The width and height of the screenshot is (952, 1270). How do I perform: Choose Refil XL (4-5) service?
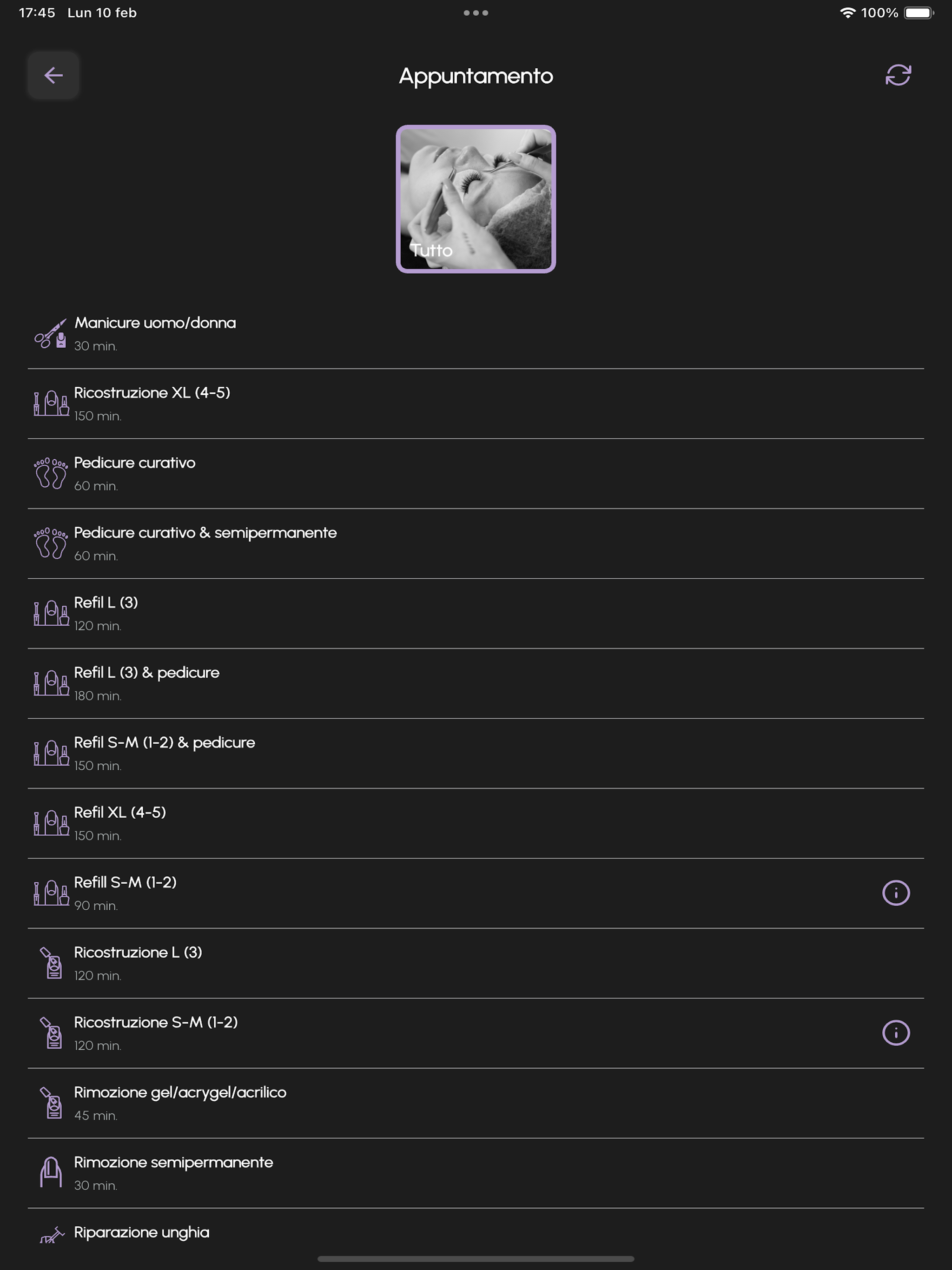[x=476, y=823]
